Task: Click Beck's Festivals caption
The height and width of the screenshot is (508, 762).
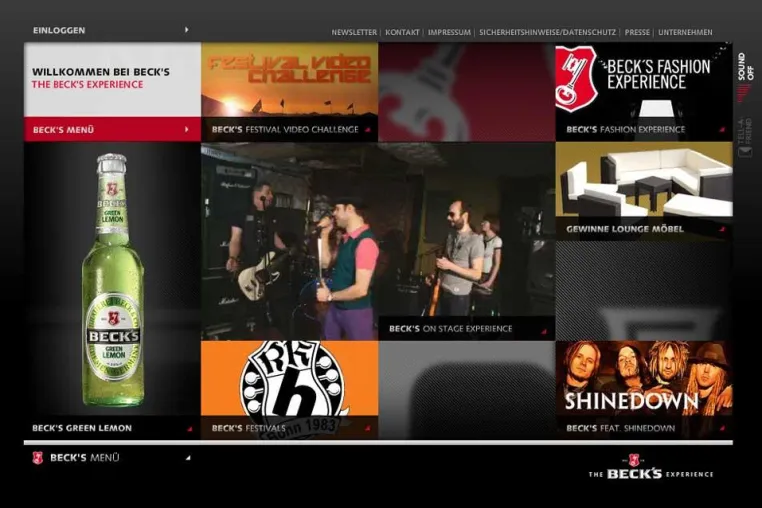Action: click(248, 428)
